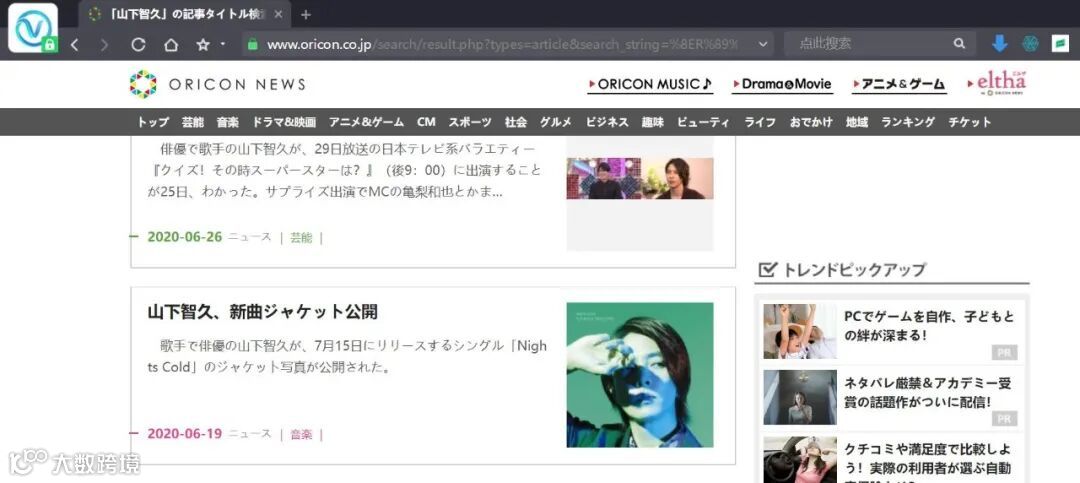The width and height of the screenshot is (1080, 483).
Task: Open the bookmark star dropdown arrow
Action: pos(222,44)
